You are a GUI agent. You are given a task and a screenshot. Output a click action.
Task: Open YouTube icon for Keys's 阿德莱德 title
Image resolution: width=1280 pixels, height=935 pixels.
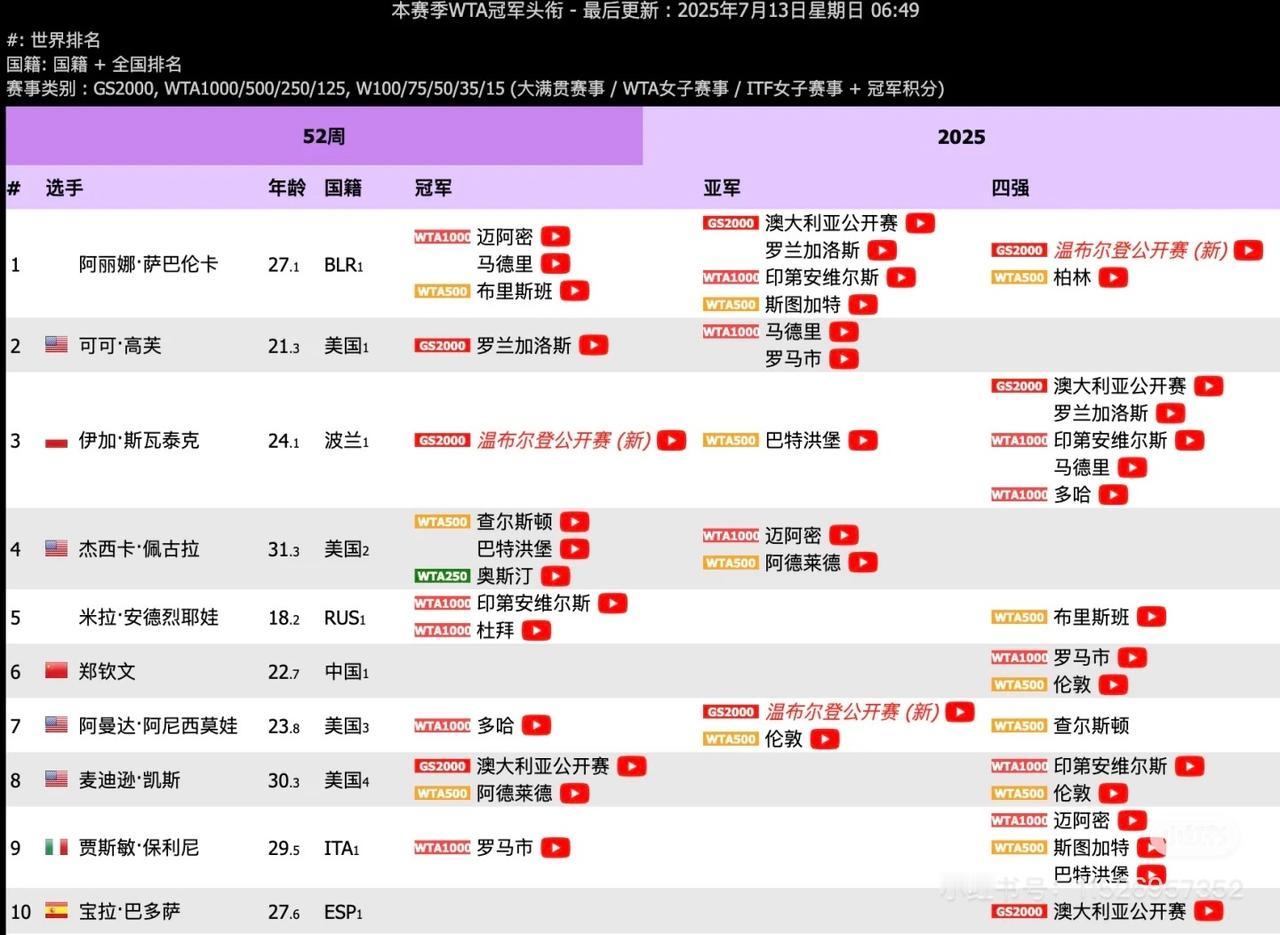[574, 793]
